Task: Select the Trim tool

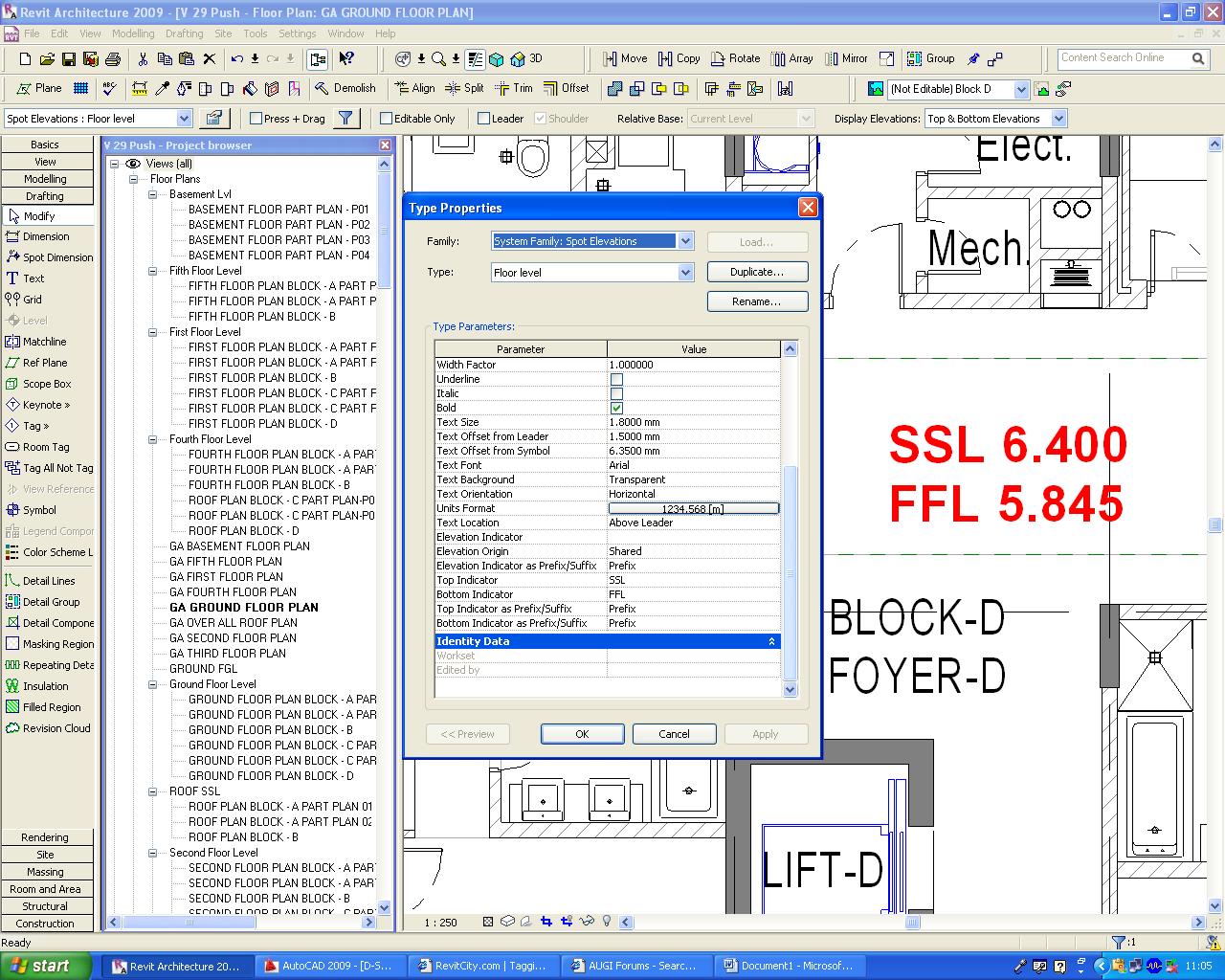Action: click(x=514, y=88)
